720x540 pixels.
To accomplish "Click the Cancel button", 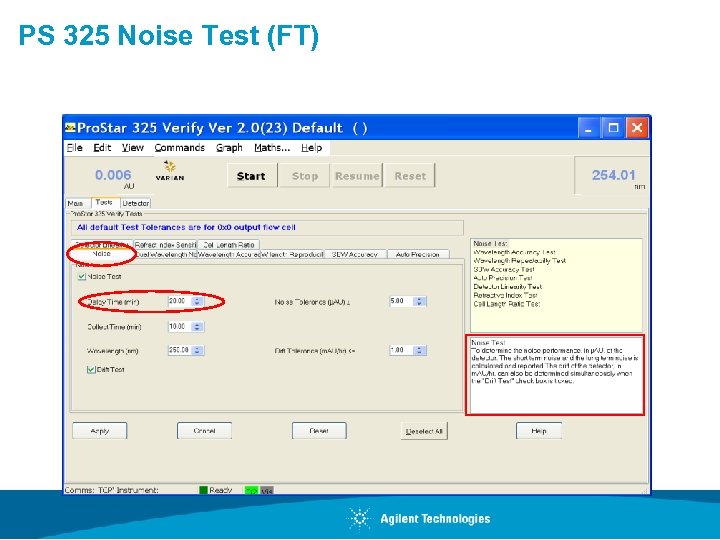I will pyautogui.click(x=204, y=431).
